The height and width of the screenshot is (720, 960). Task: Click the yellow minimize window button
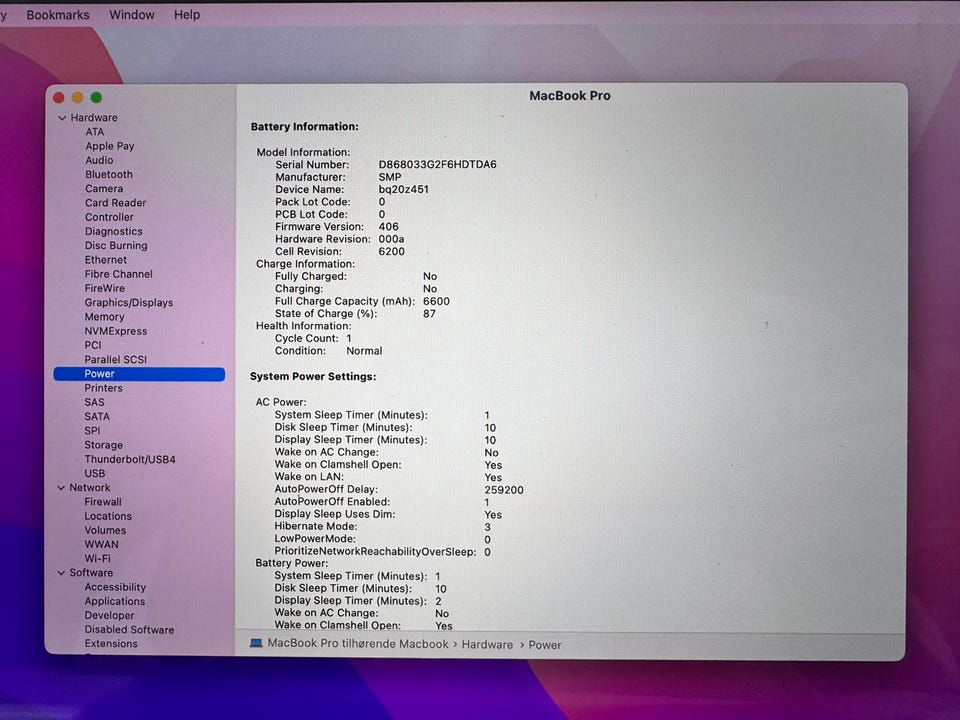[x=78, y=97]
